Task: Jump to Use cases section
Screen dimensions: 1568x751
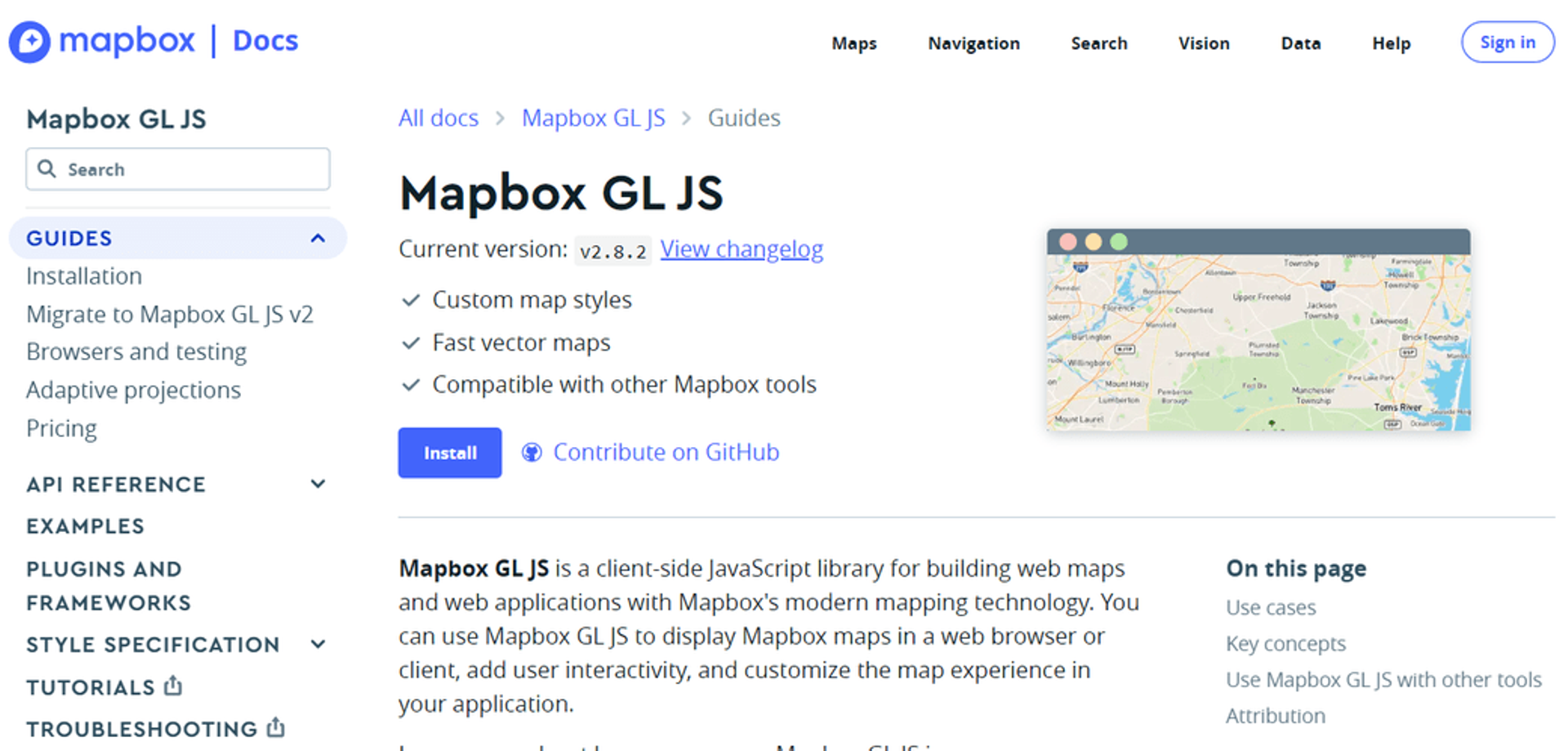Action: (x=1271, y=607)
